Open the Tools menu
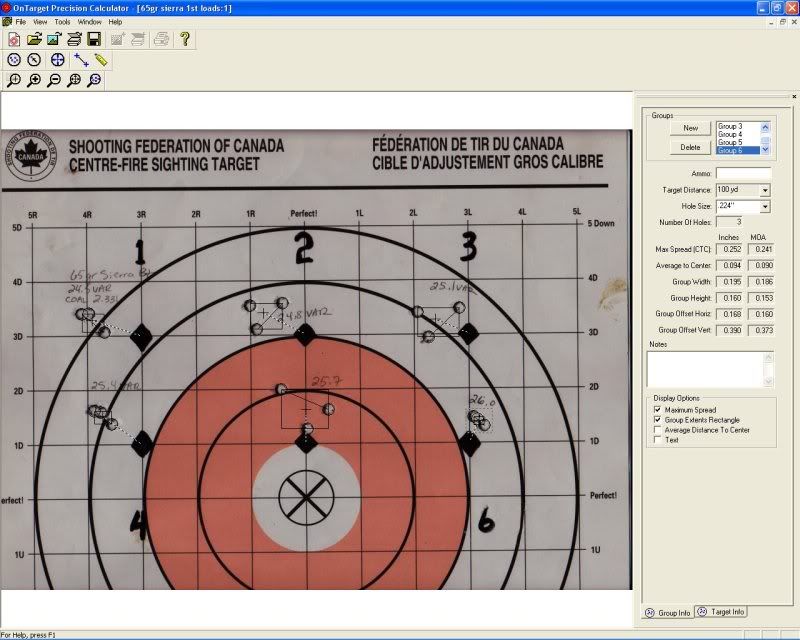Image resolution: width=800 pixels, height=640 pixels. [62, 22]
